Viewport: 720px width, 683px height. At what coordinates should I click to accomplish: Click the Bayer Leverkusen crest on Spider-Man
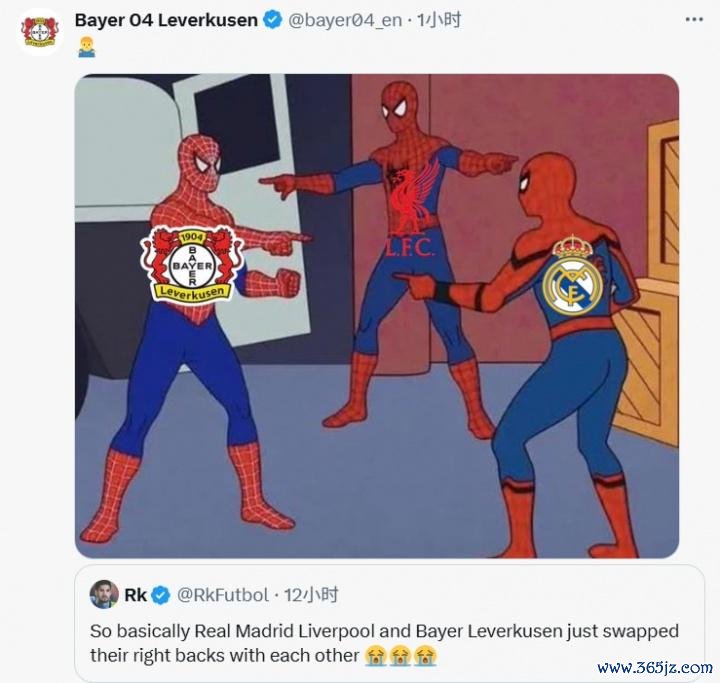click(x=193, y=264)
